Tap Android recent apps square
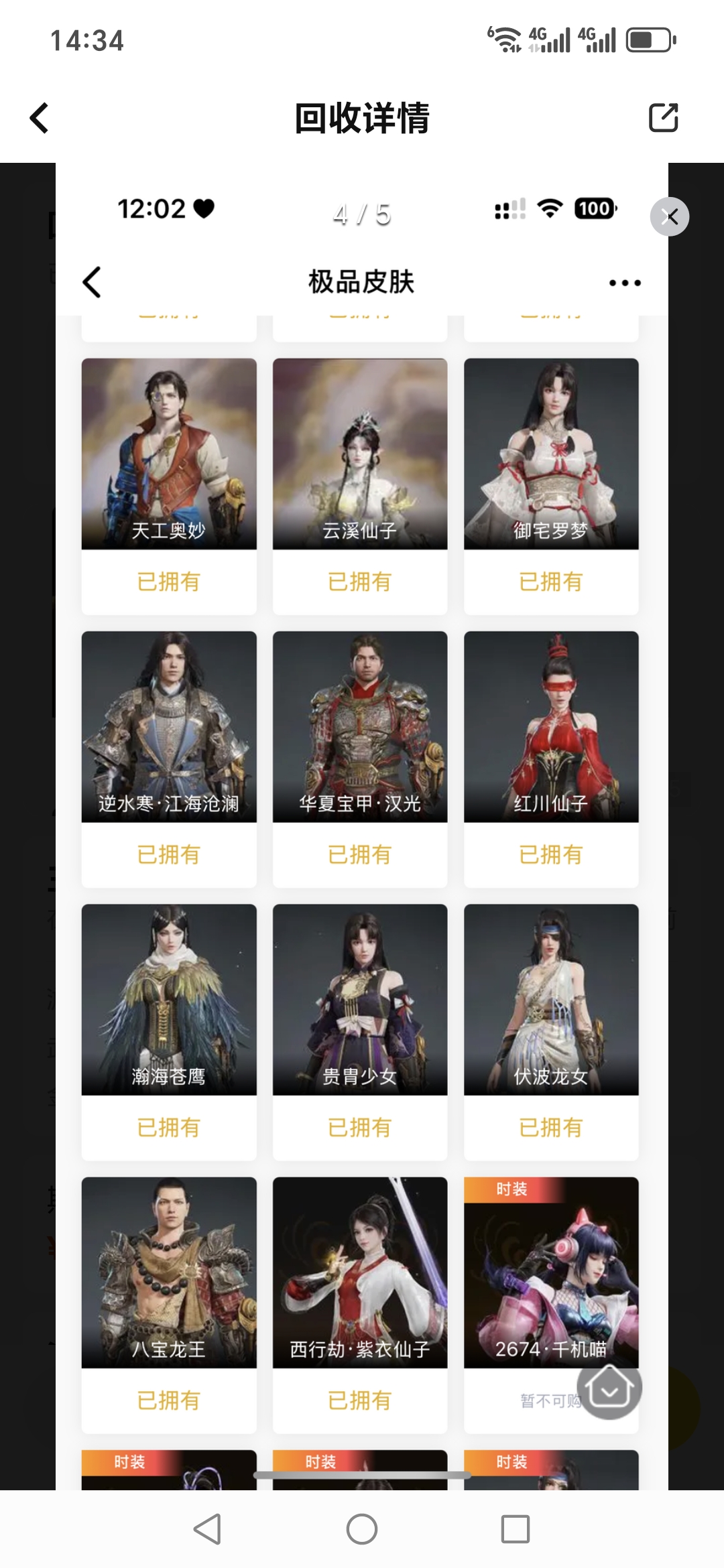 click(x=516, y=1529)
